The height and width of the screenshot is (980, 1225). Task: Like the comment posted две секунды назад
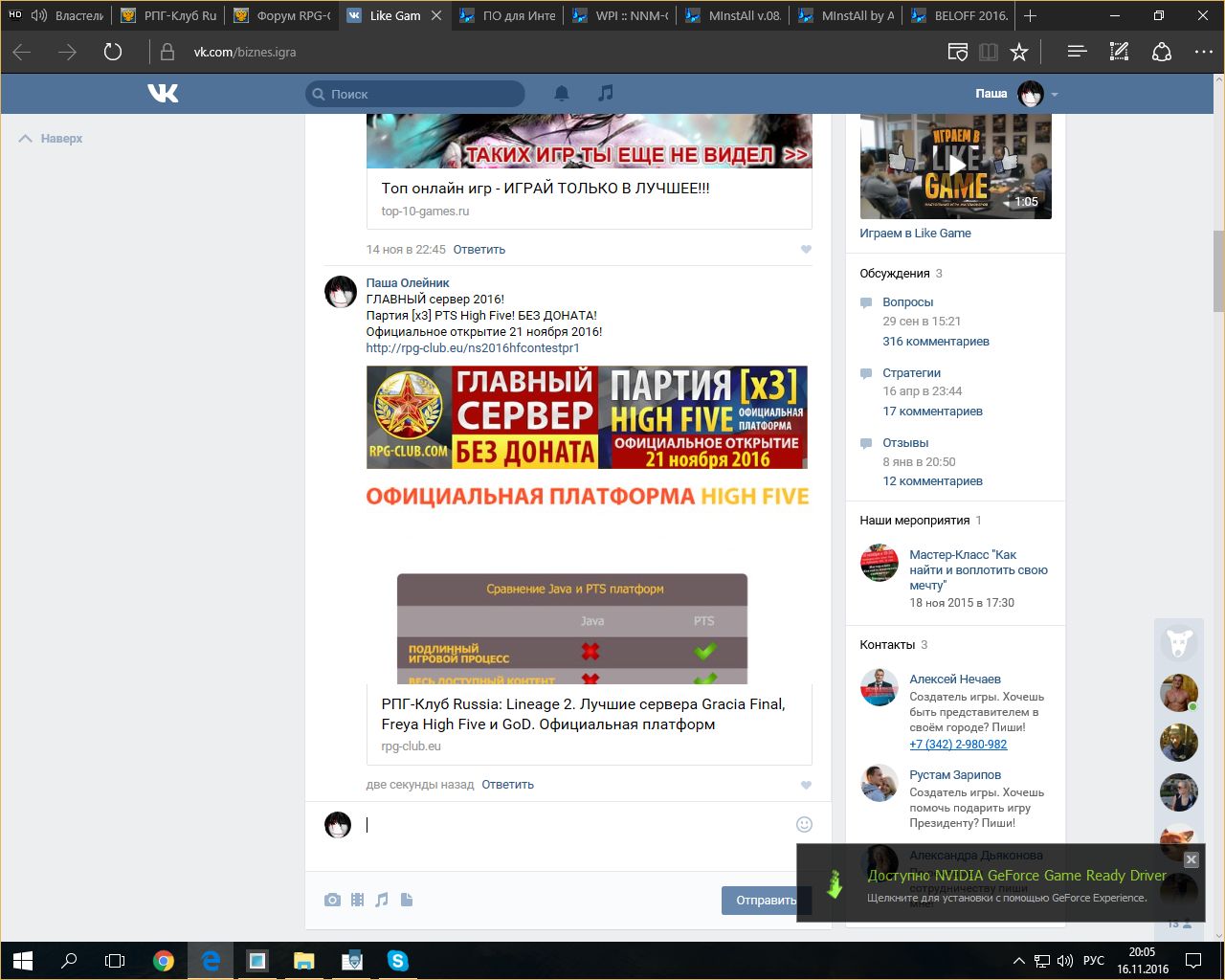[806, 785]
